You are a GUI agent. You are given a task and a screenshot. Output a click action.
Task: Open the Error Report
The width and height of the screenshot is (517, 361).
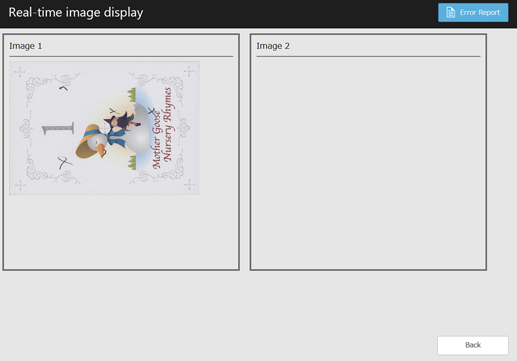pyautogui.click(x=473, y=13)
